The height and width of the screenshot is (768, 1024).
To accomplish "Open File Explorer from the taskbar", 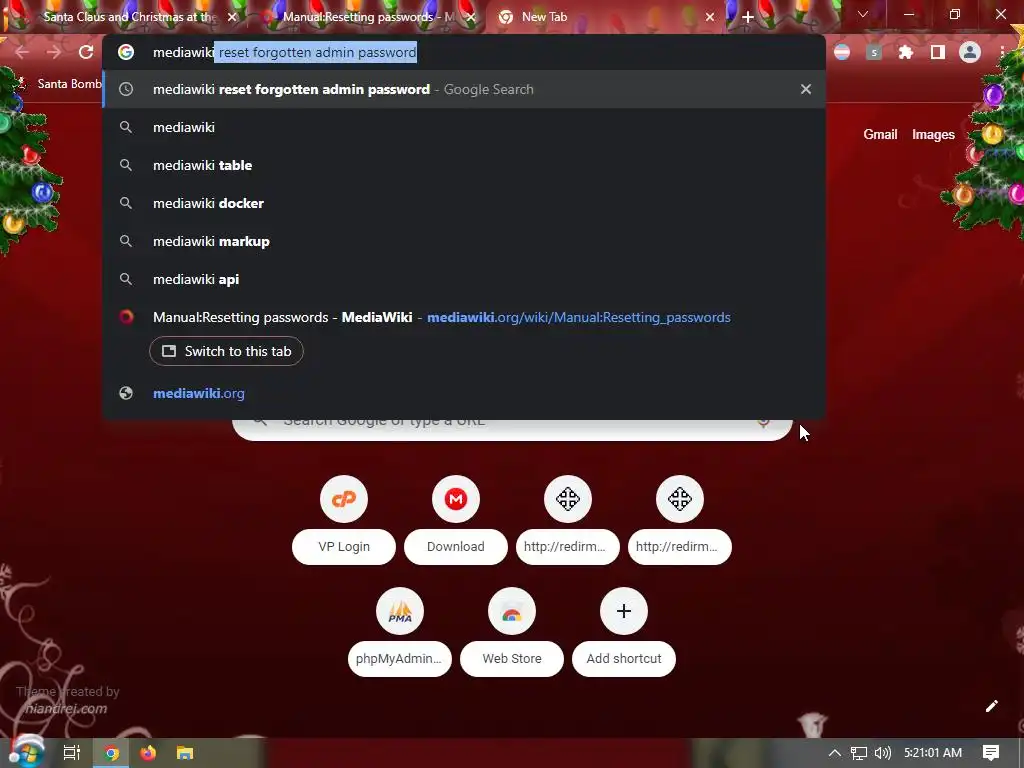I will tap(185, 753).
